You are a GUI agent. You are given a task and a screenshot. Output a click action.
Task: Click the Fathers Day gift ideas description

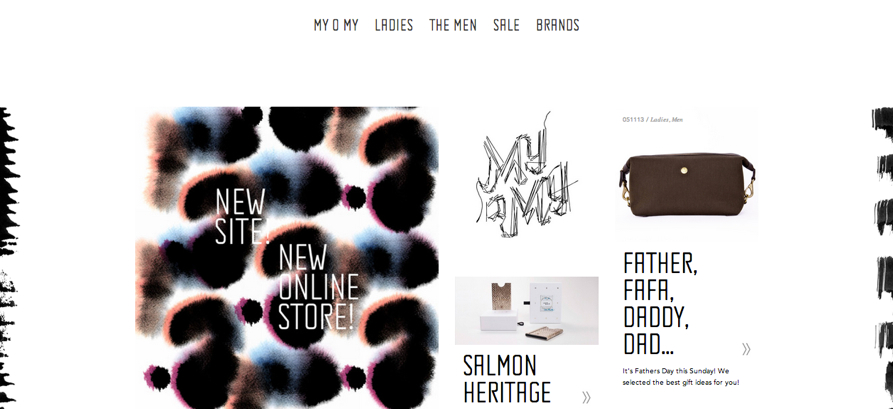coord(681,377)
